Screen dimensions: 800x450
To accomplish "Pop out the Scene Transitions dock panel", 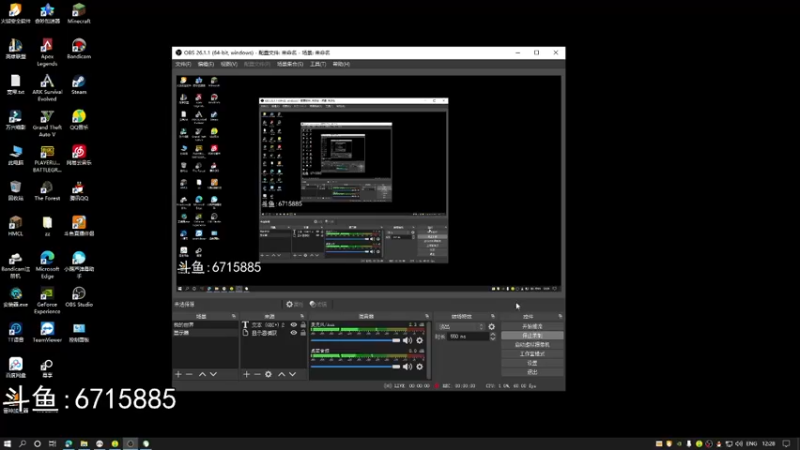I will pyautogui.click(x=492, y=316).
